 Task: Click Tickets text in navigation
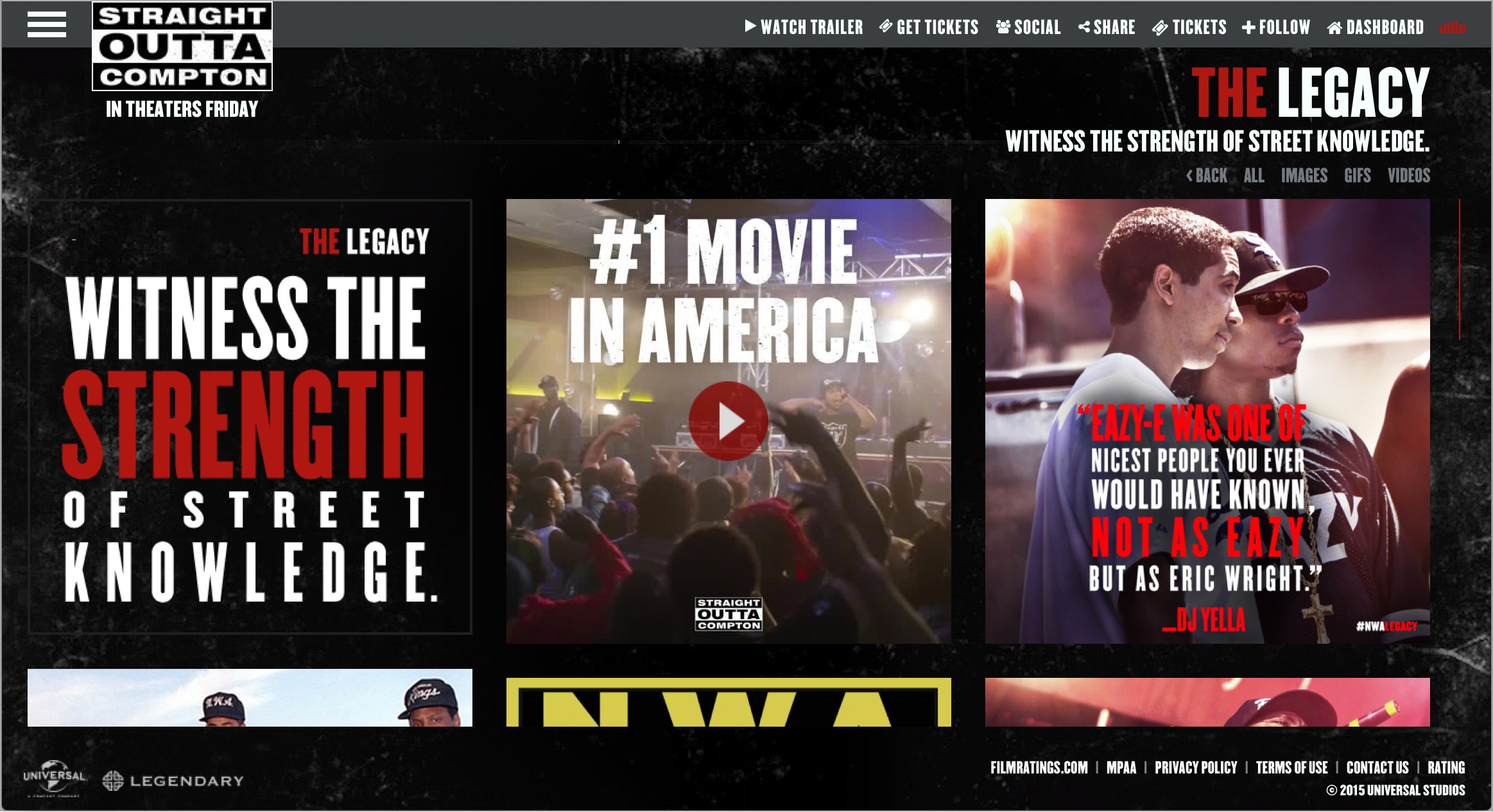[1200, 27]
